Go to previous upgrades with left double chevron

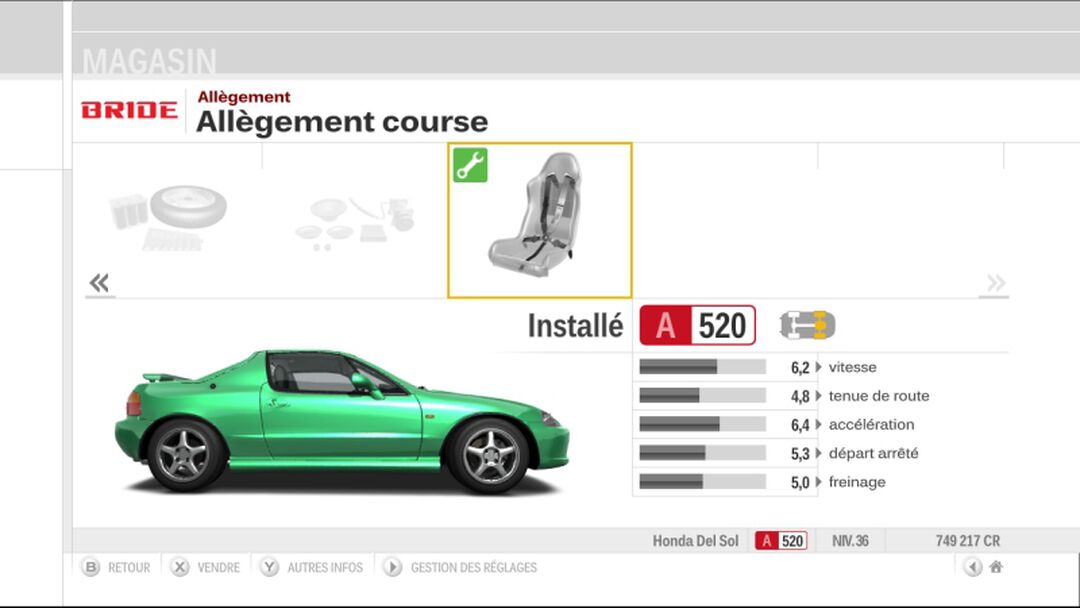(x=99, y=282)
